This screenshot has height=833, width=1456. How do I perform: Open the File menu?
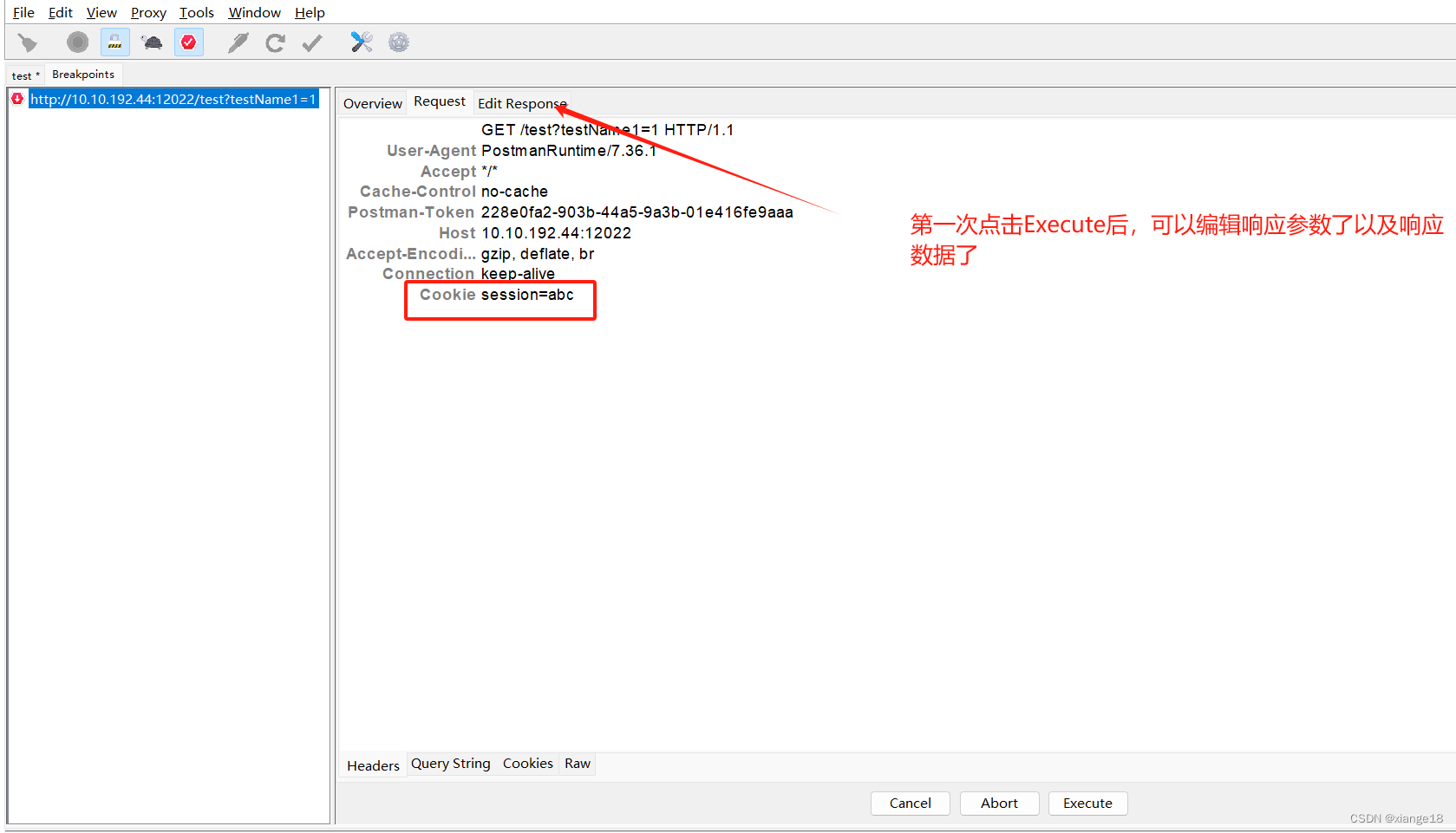(23, 12)
